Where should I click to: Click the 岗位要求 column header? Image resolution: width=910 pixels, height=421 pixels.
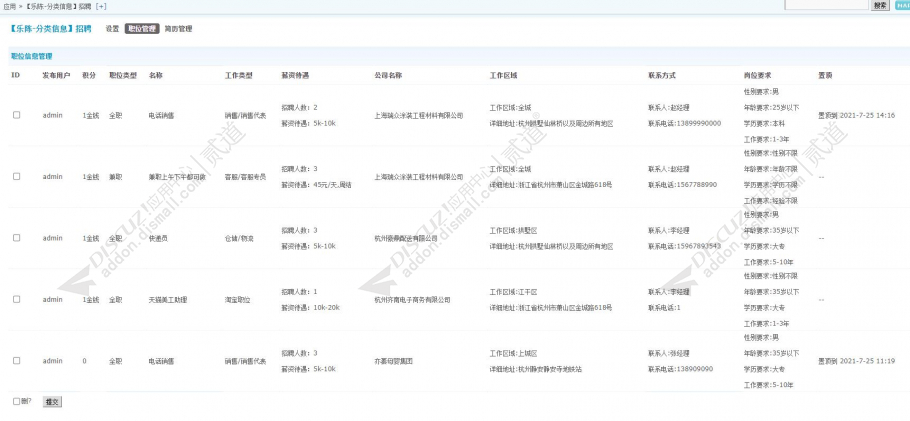(x=757, y=75)
